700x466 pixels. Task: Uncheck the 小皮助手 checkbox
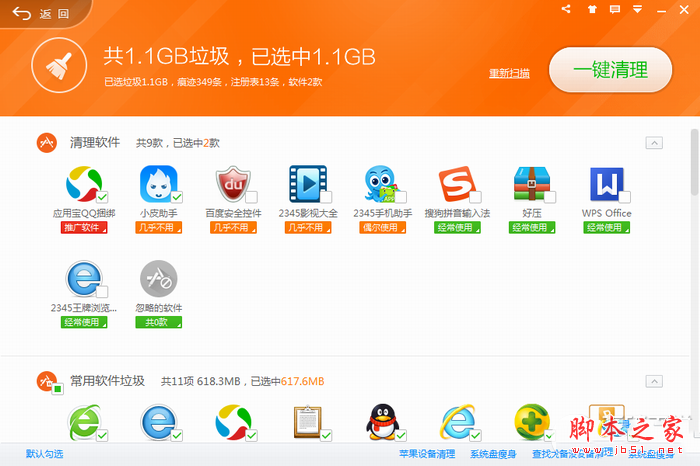coord(177,197)
